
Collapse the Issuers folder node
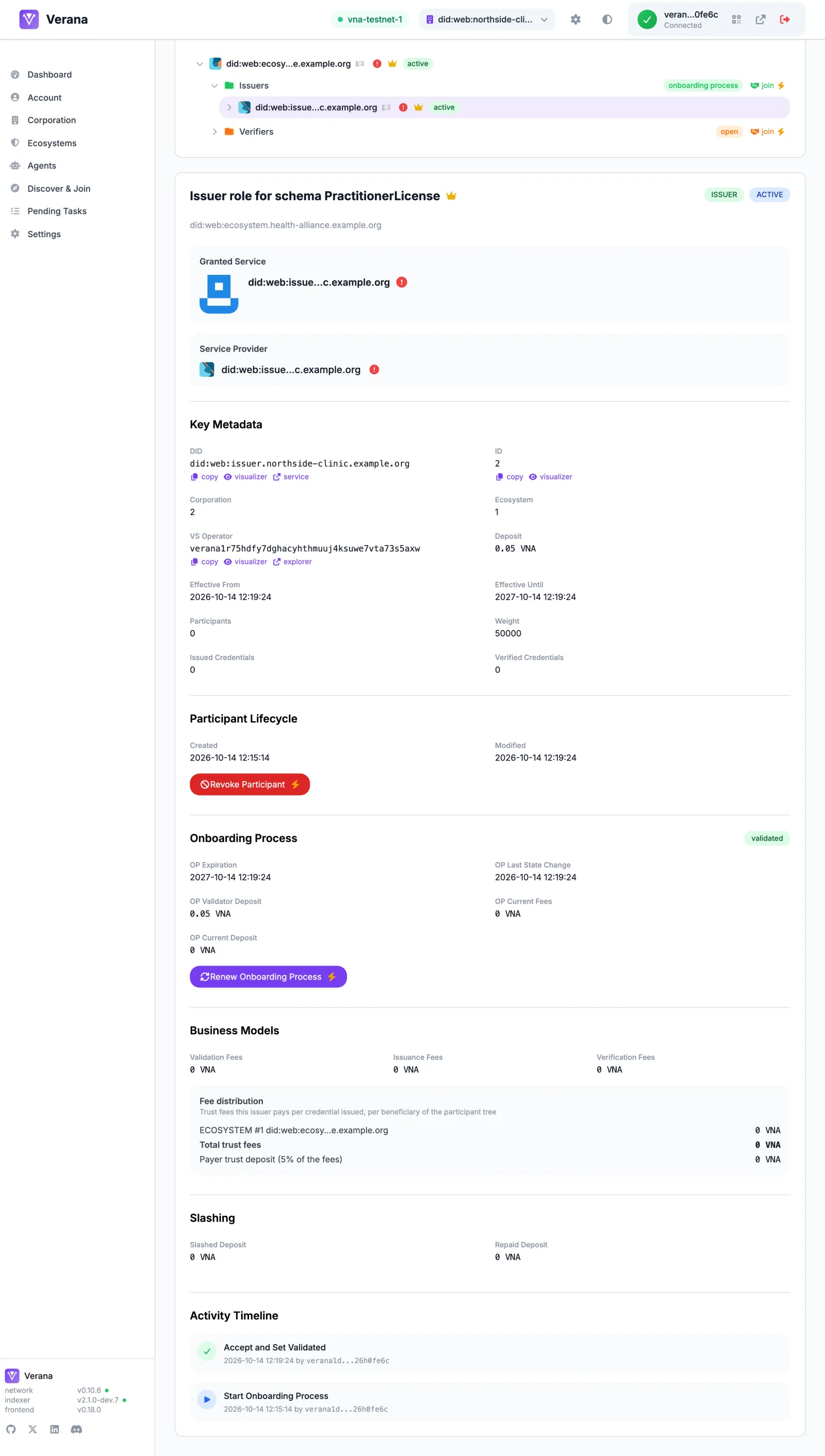214,86
